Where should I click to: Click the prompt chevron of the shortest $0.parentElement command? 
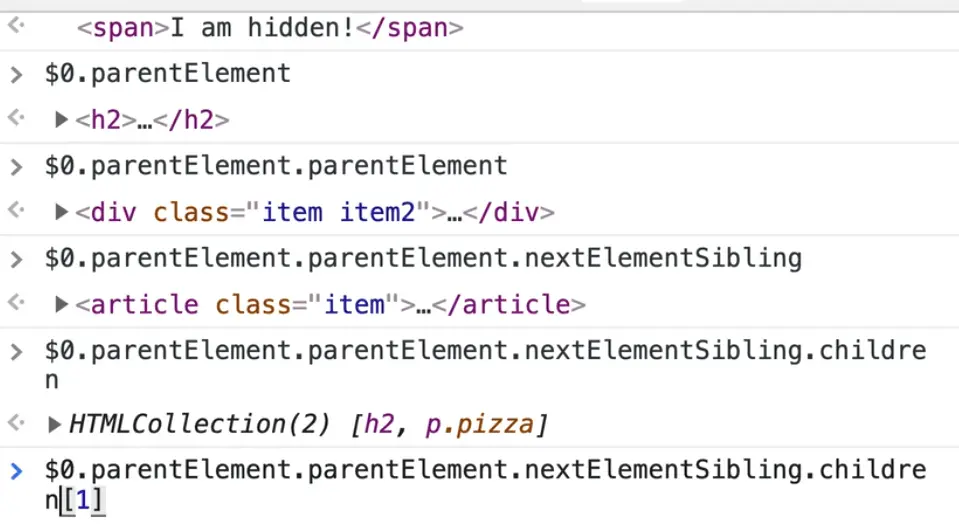click(15, 74)
